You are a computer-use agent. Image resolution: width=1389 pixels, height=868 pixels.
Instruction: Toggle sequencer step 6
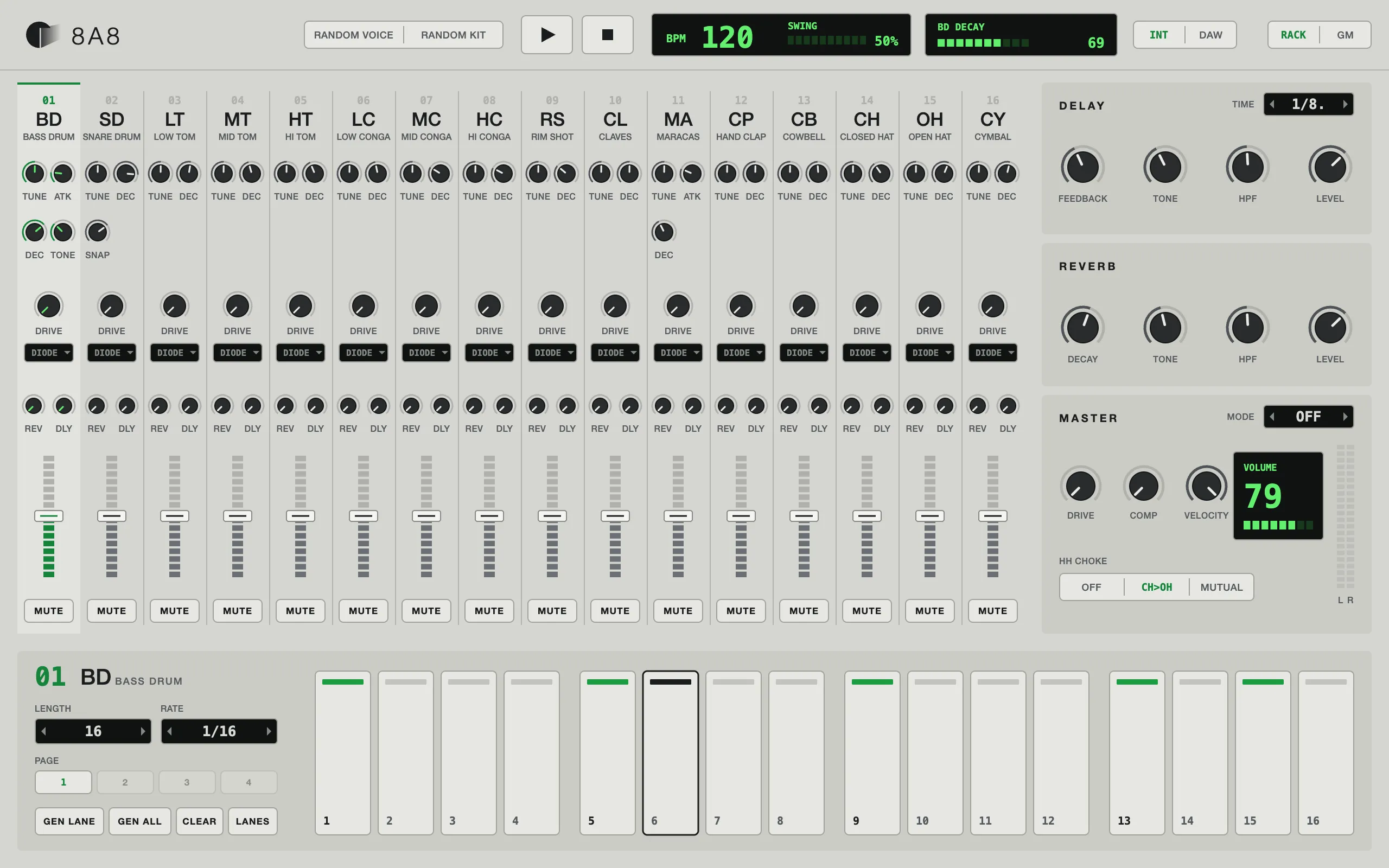click(x=671, y=752)
